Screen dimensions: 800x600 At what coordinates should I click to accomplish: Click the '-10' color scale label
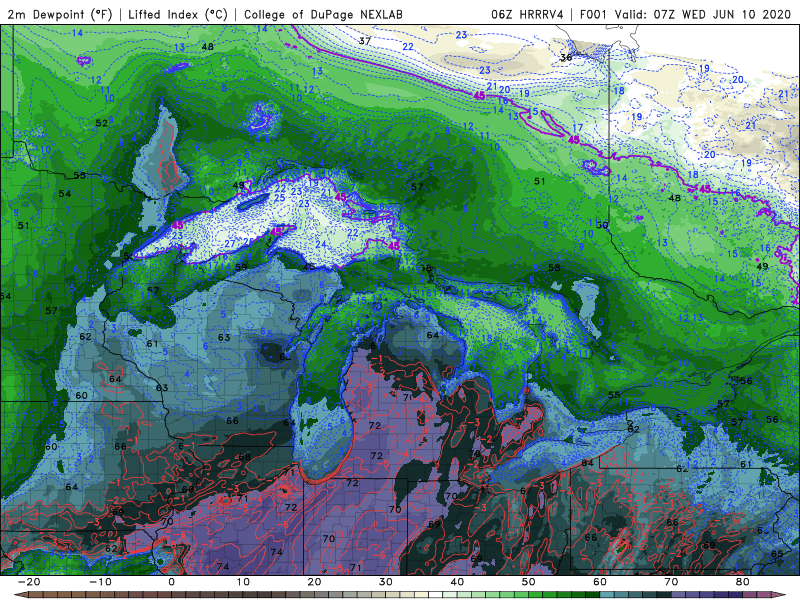pyautogui.click(x=100, y=582)
